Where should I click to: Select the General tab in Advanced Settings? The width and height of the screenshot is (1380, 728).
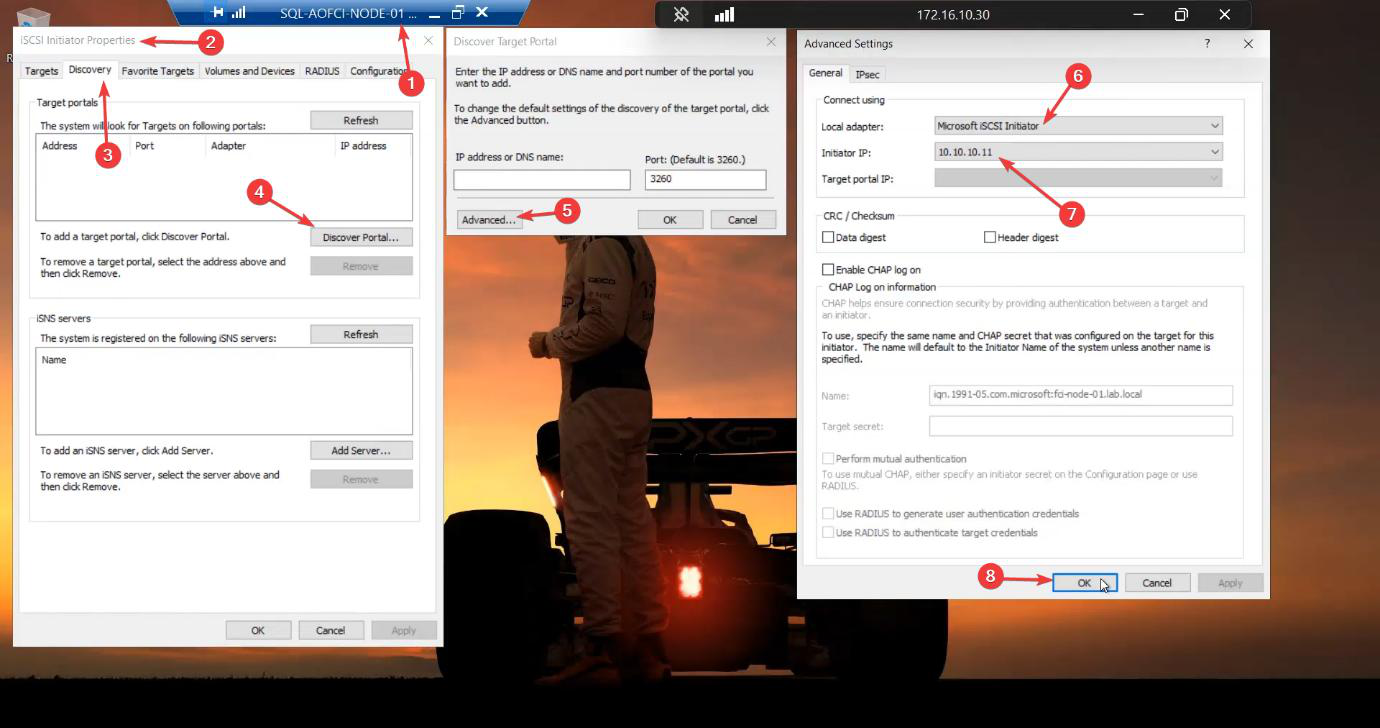point(826,73)
